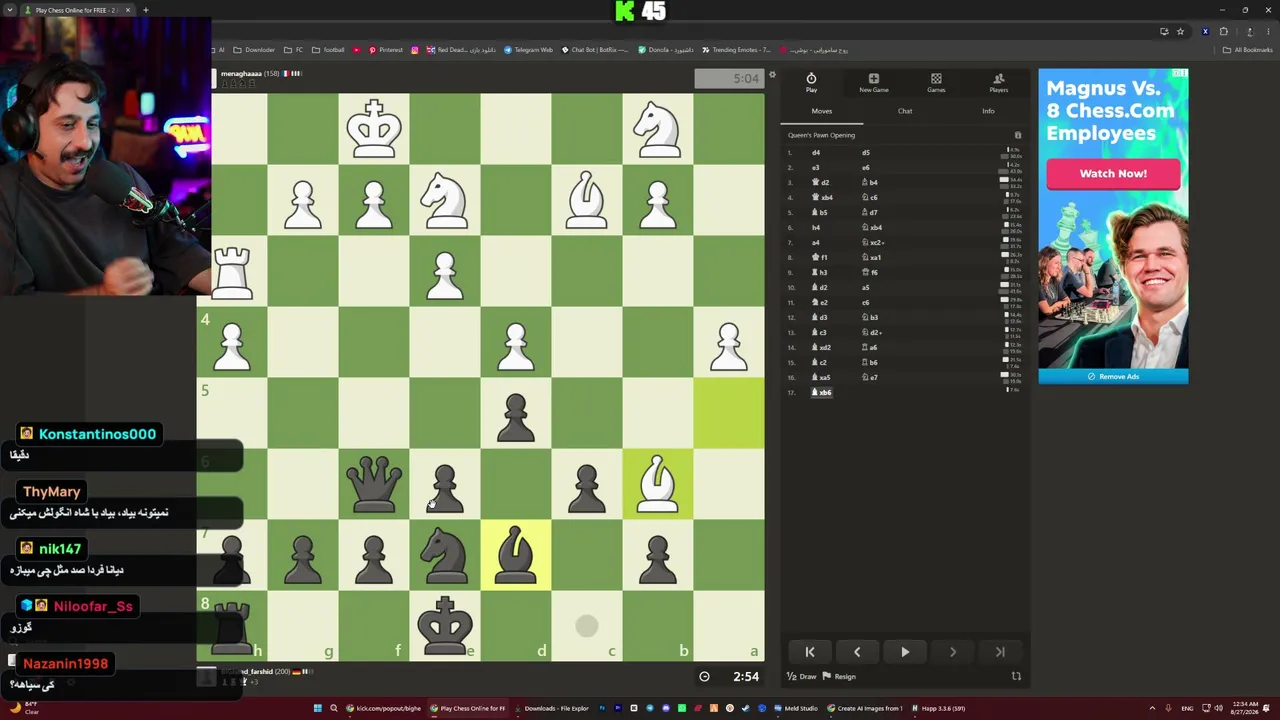Viewport: 1280px width, 720px height.
Task: Open the browser extensions puzzle icon
Action: point(1223,31)
